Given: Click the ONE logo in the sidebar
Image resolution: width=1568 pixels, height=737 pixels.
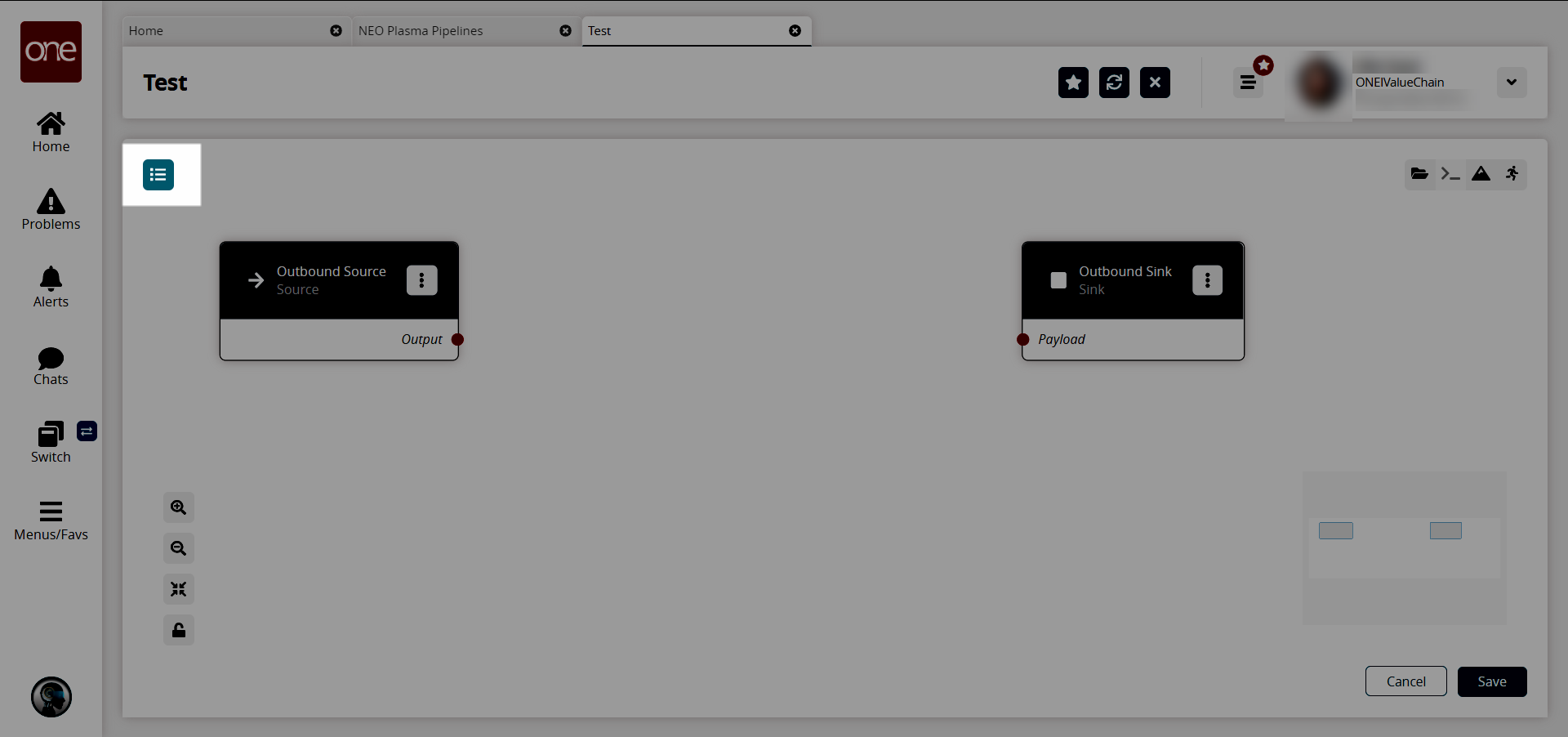Looking at the screenshot, I should [51, 51].
